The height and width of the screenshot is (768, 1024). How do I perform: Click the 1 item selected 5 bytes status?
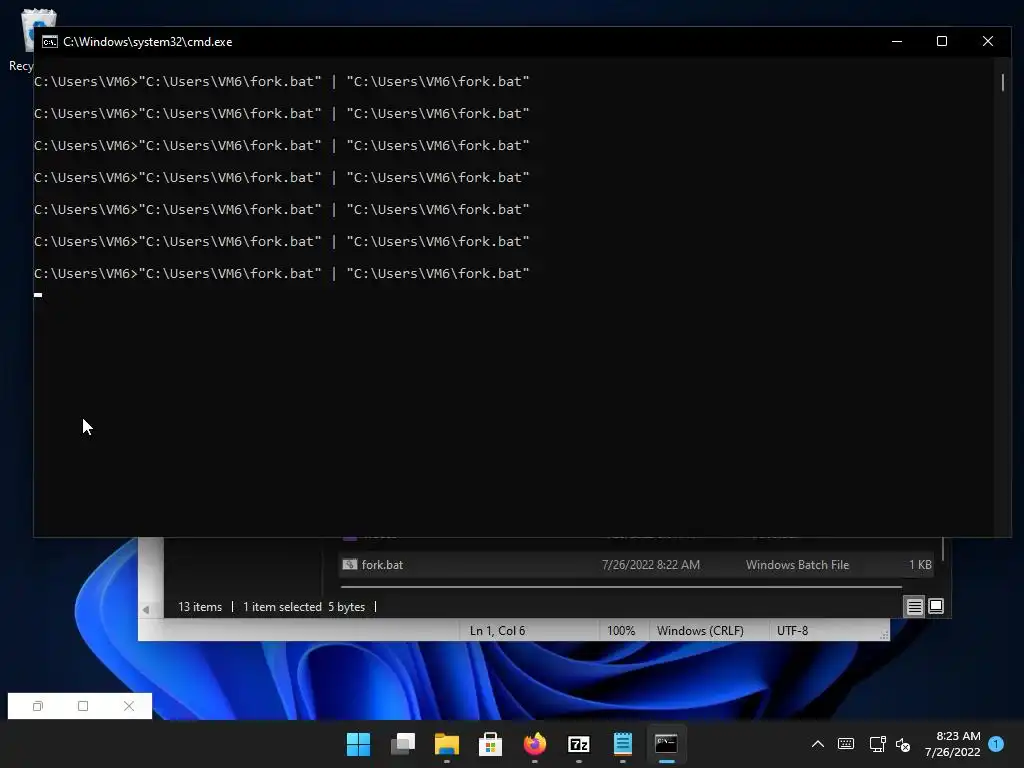tap(304, 607)
